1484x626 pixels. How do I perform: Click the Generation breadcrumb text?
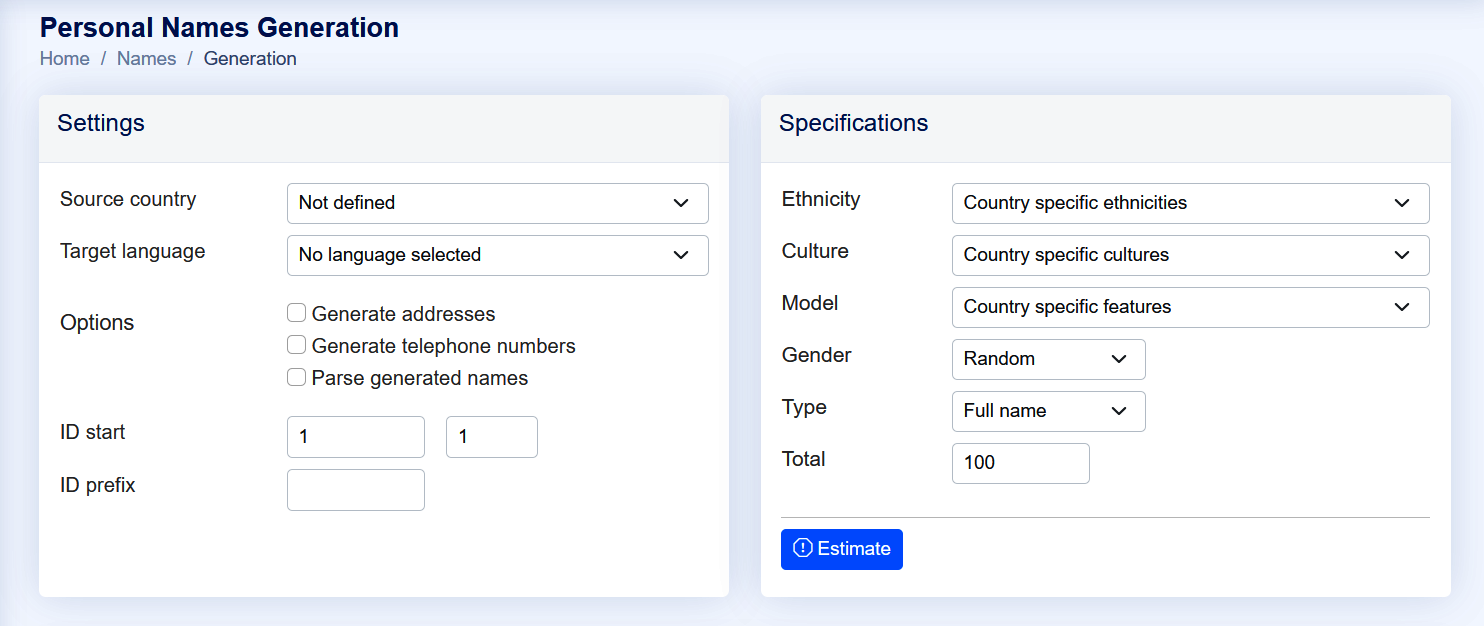pyautogui.click(x=250, y=58)
